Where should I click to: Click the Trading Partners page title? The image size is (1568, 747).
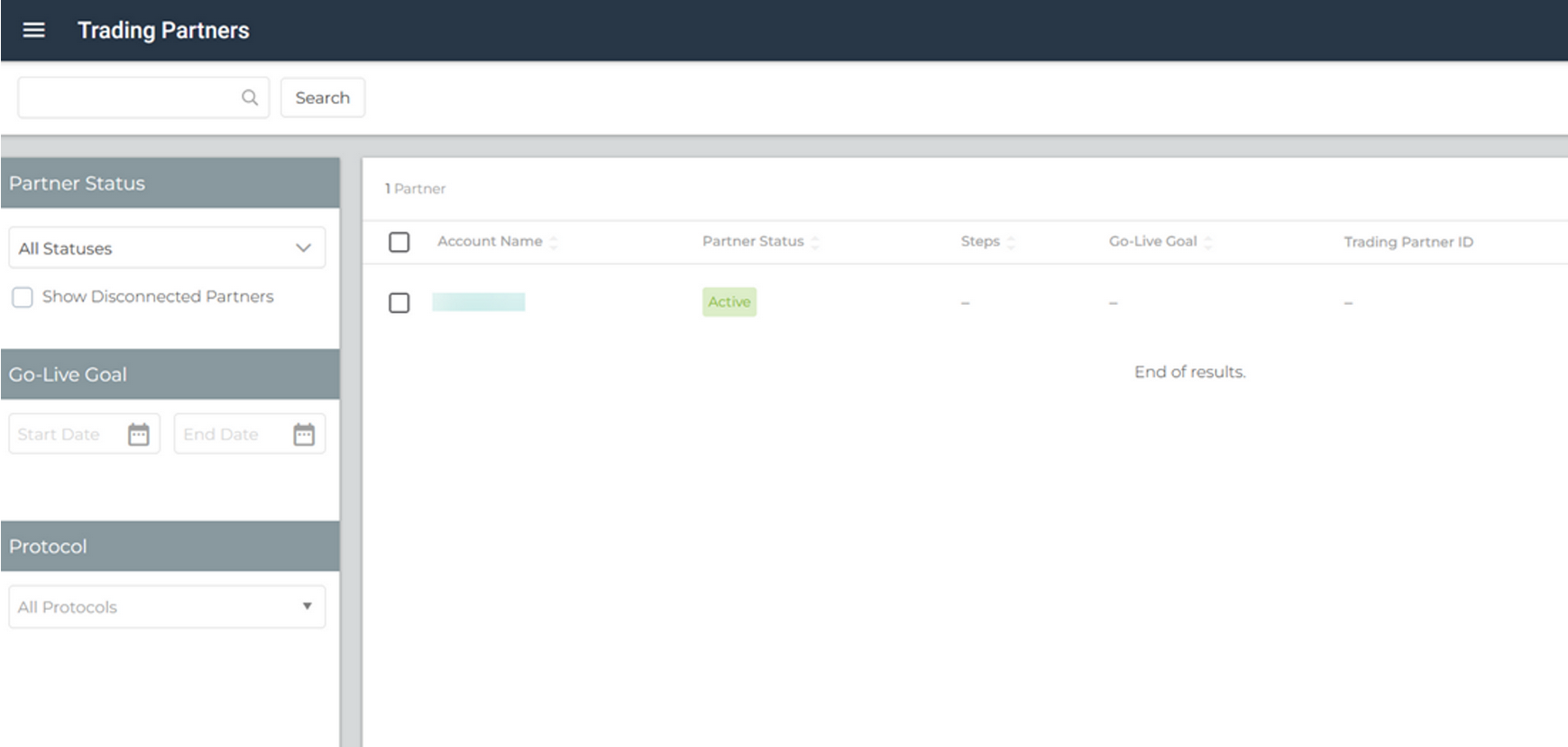pyautogui.click(x=163, y=30)
